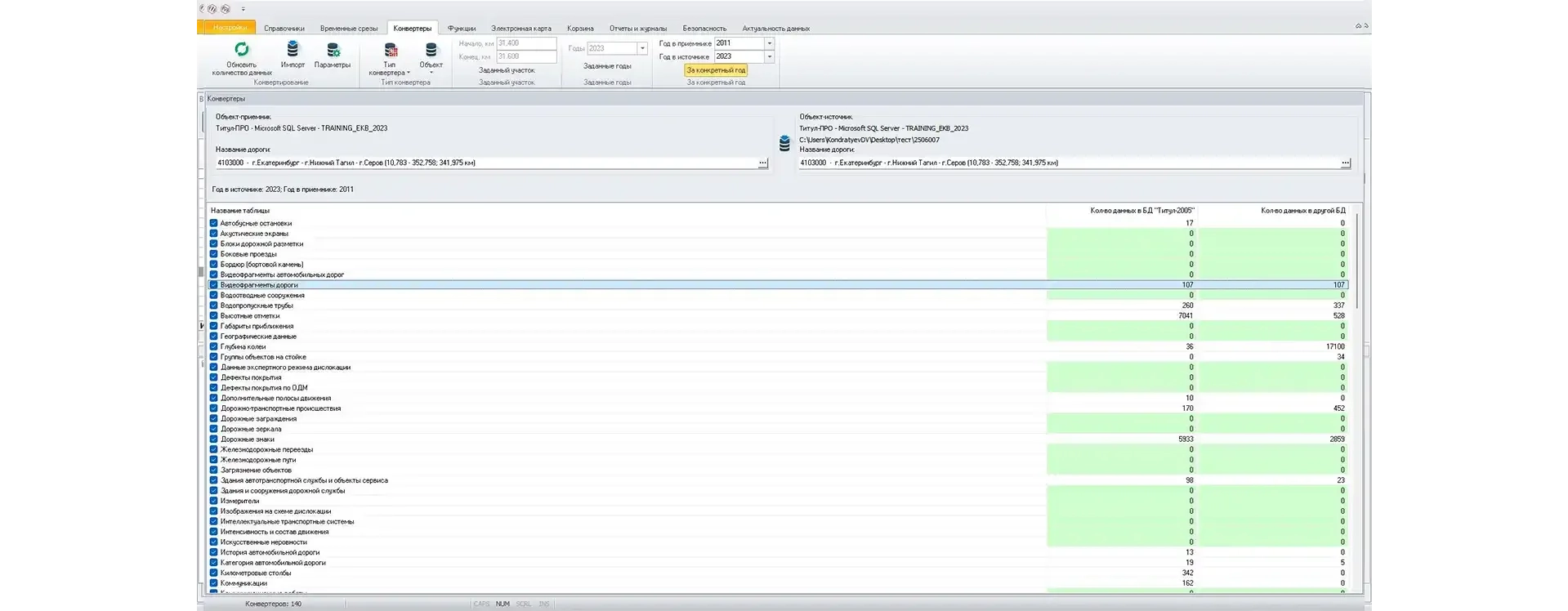Open the Год в приемнике dropdown
The image size is (1568, 611).
pos(769,43)
